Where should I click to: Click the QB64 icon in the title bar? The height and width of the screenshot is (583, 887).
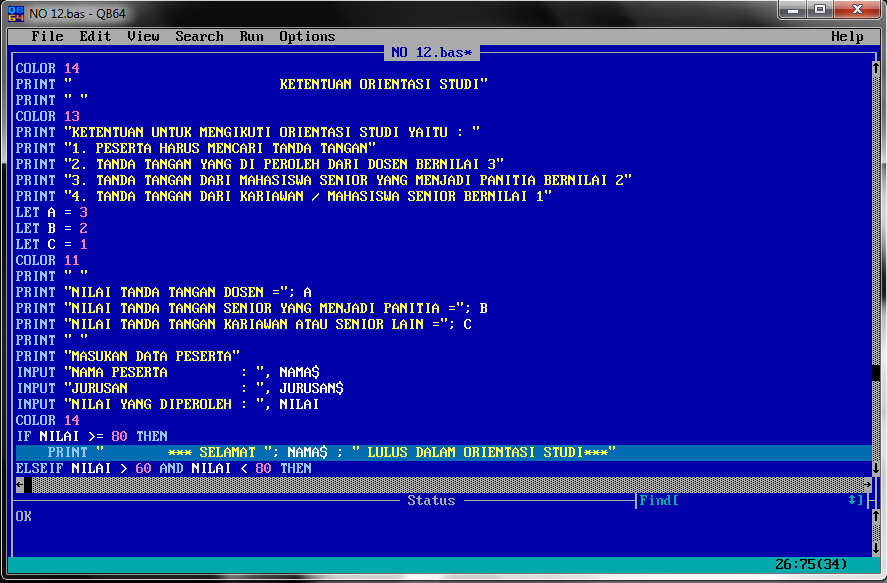coord(14,14)
